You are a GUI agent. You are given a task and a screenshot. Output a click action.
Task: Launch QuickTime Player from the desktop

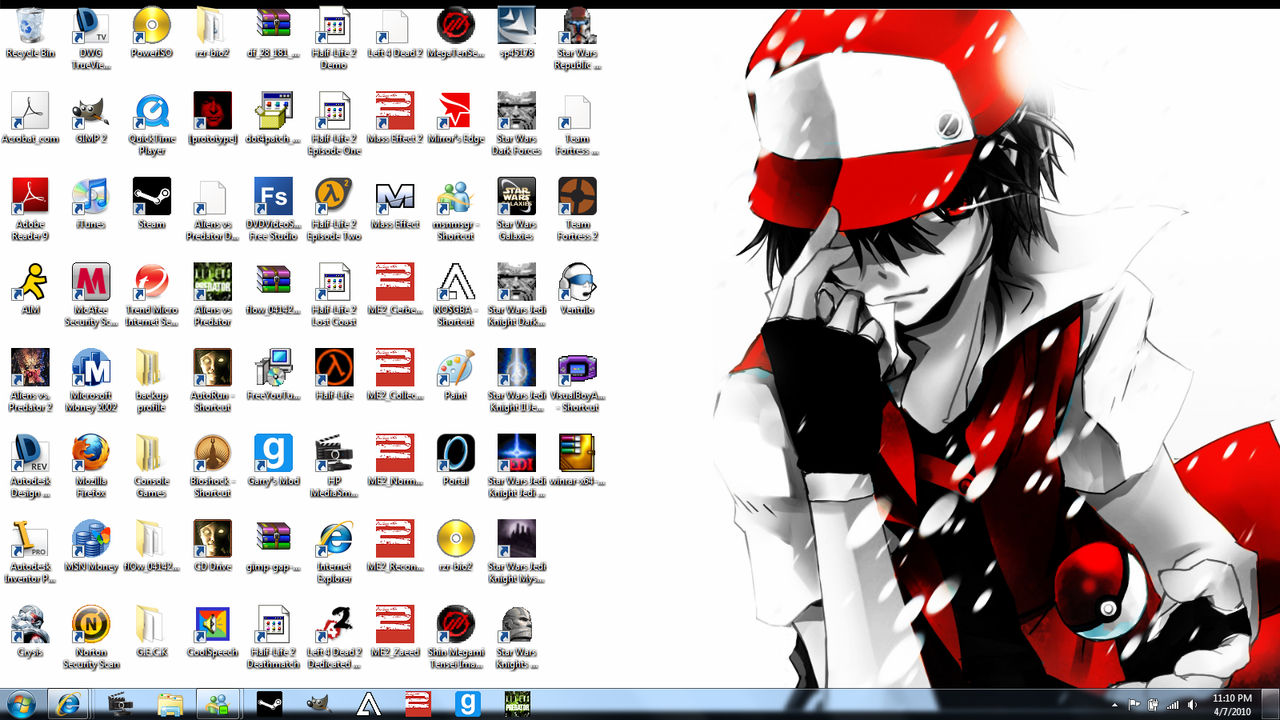(x=151, y=124)
